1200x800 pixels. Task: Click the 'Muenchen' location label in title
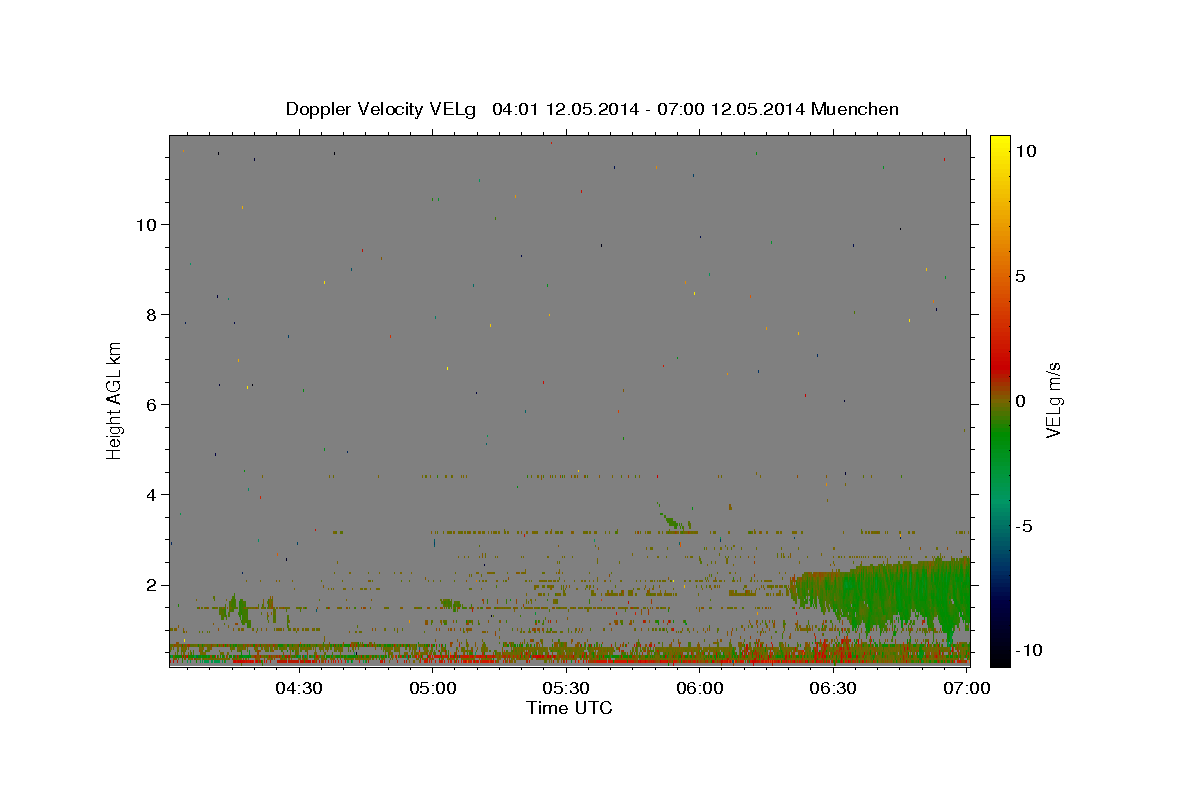pyautogui.click(x=855, y=109)
